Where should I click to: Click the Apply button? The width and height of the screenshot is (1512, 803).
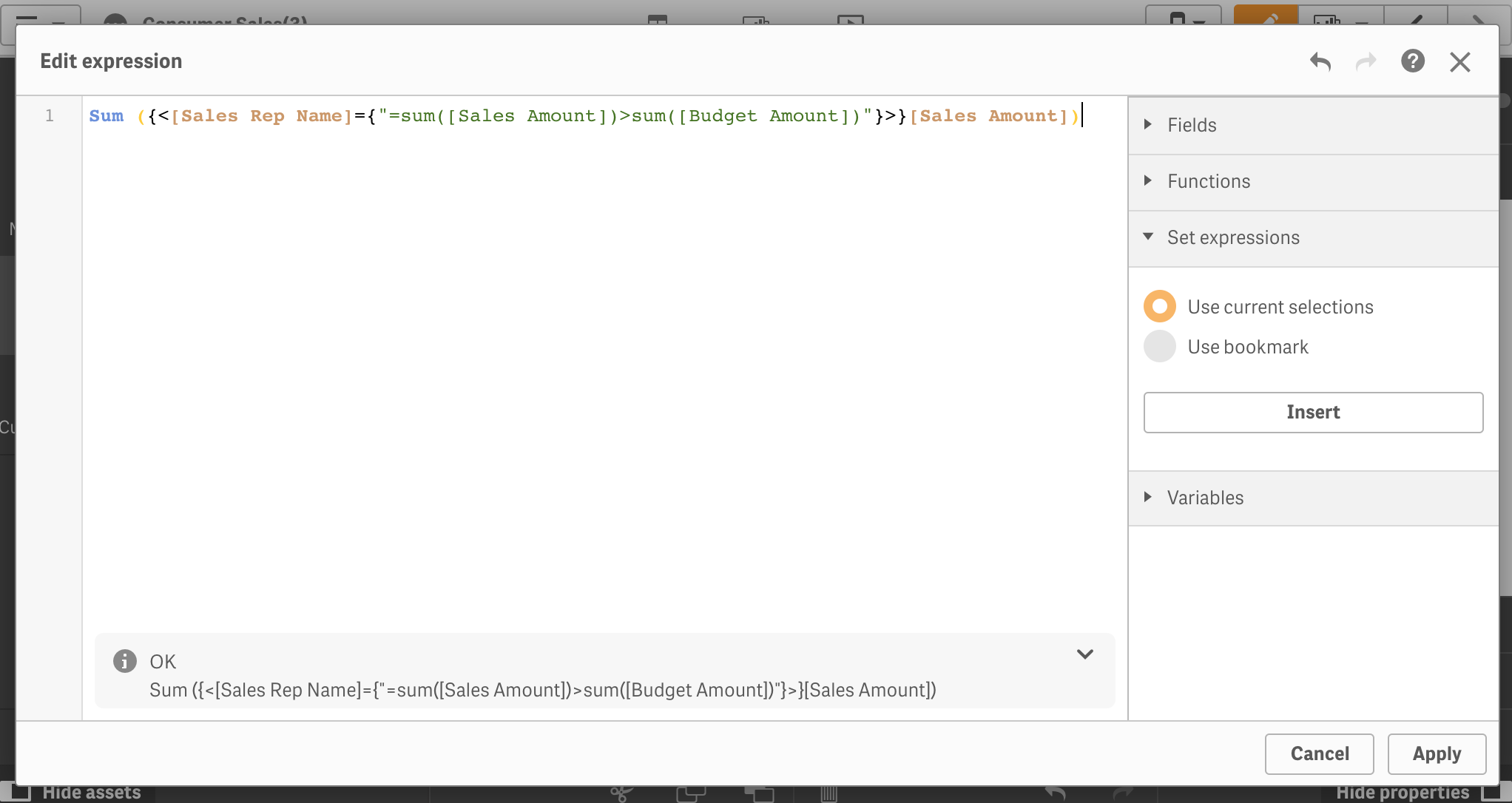tap(1436, 753)
